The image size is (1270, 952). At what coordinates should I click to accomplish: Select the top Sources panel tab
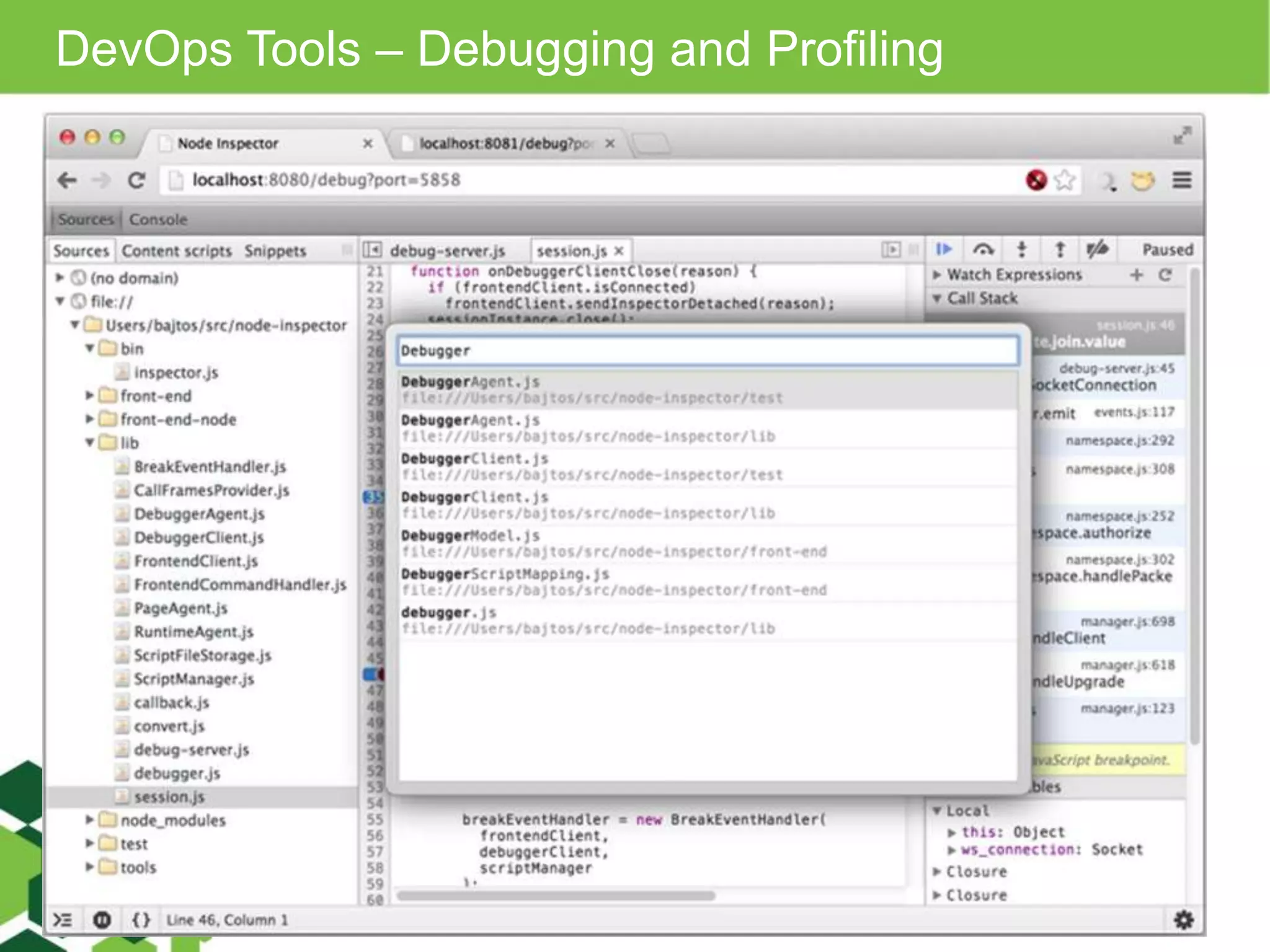click(86, 219)
